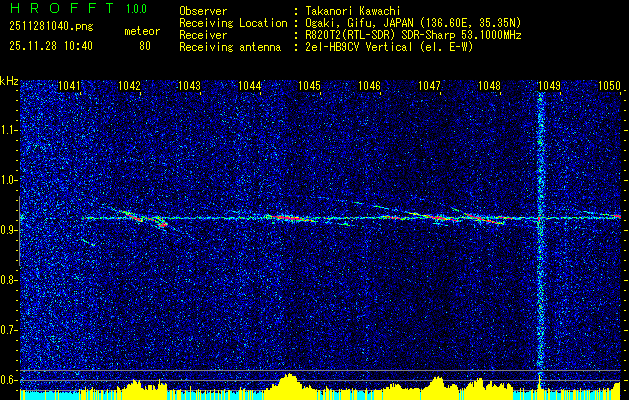
Task: Click the meteor count value 80
Action: pos(145,46)
